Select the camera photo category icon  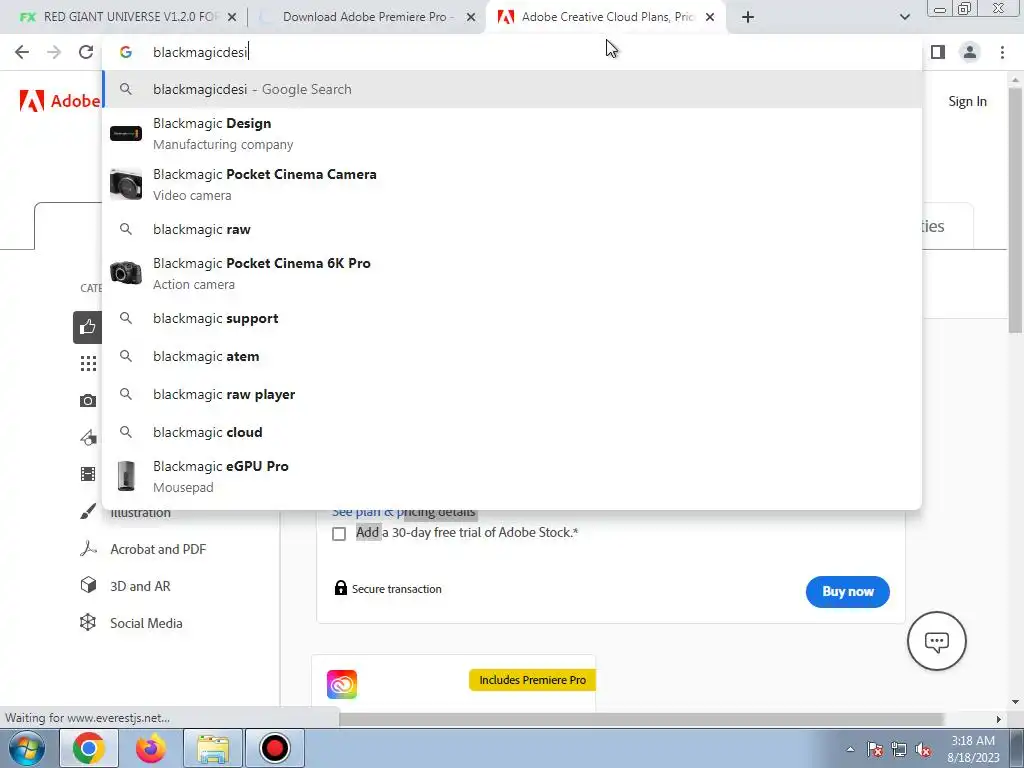[88, 400]
